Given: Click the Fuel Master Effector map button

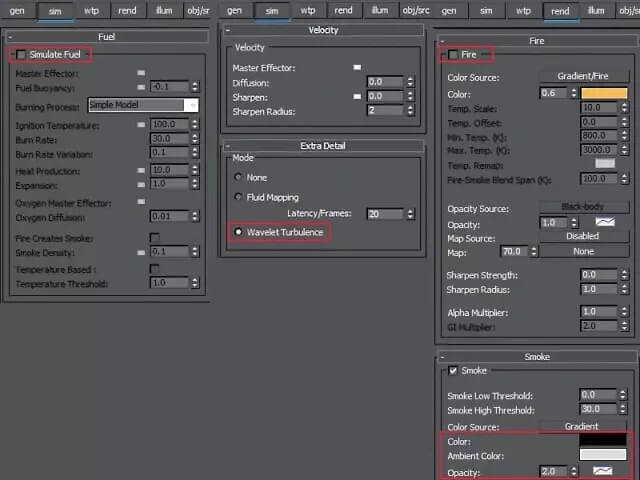Looking at the screenshot, I should [x=141, y=73].
